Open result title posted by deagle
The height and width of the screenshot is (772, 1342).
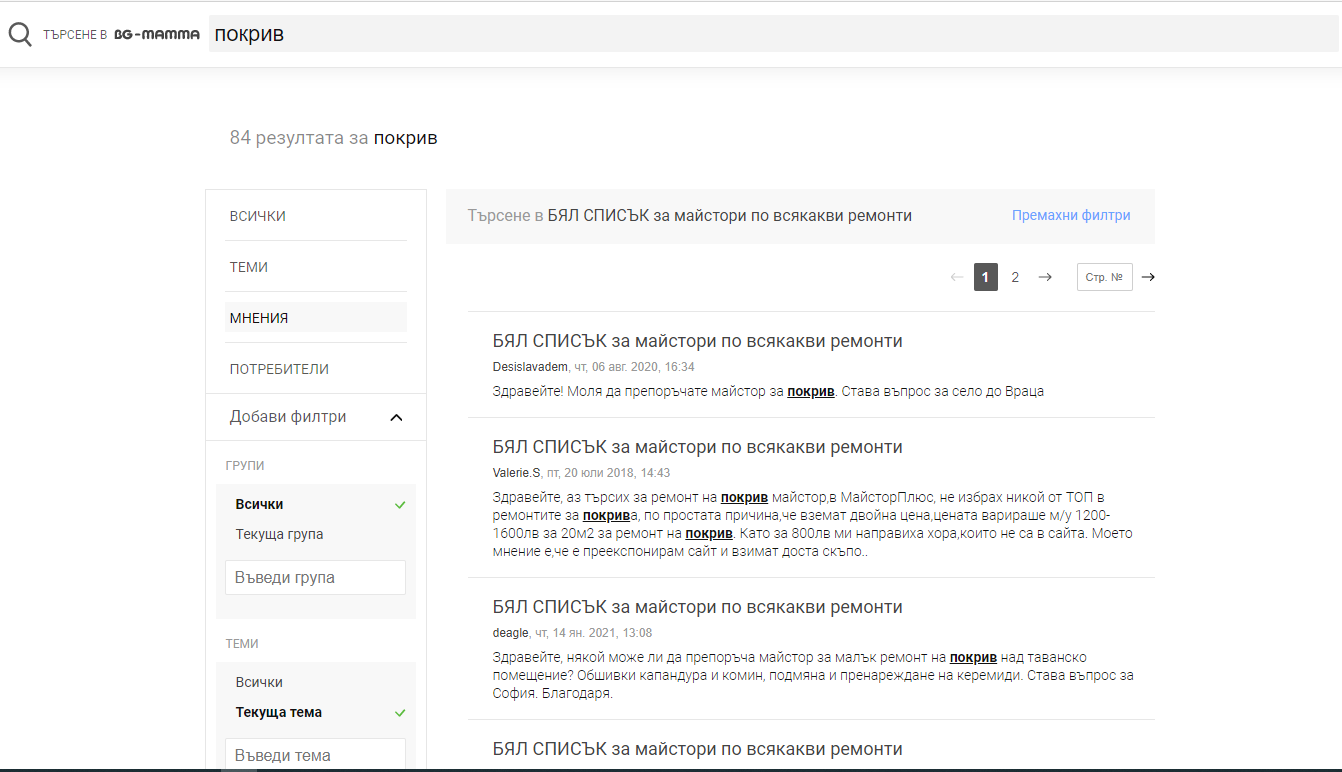pos(698,607)
